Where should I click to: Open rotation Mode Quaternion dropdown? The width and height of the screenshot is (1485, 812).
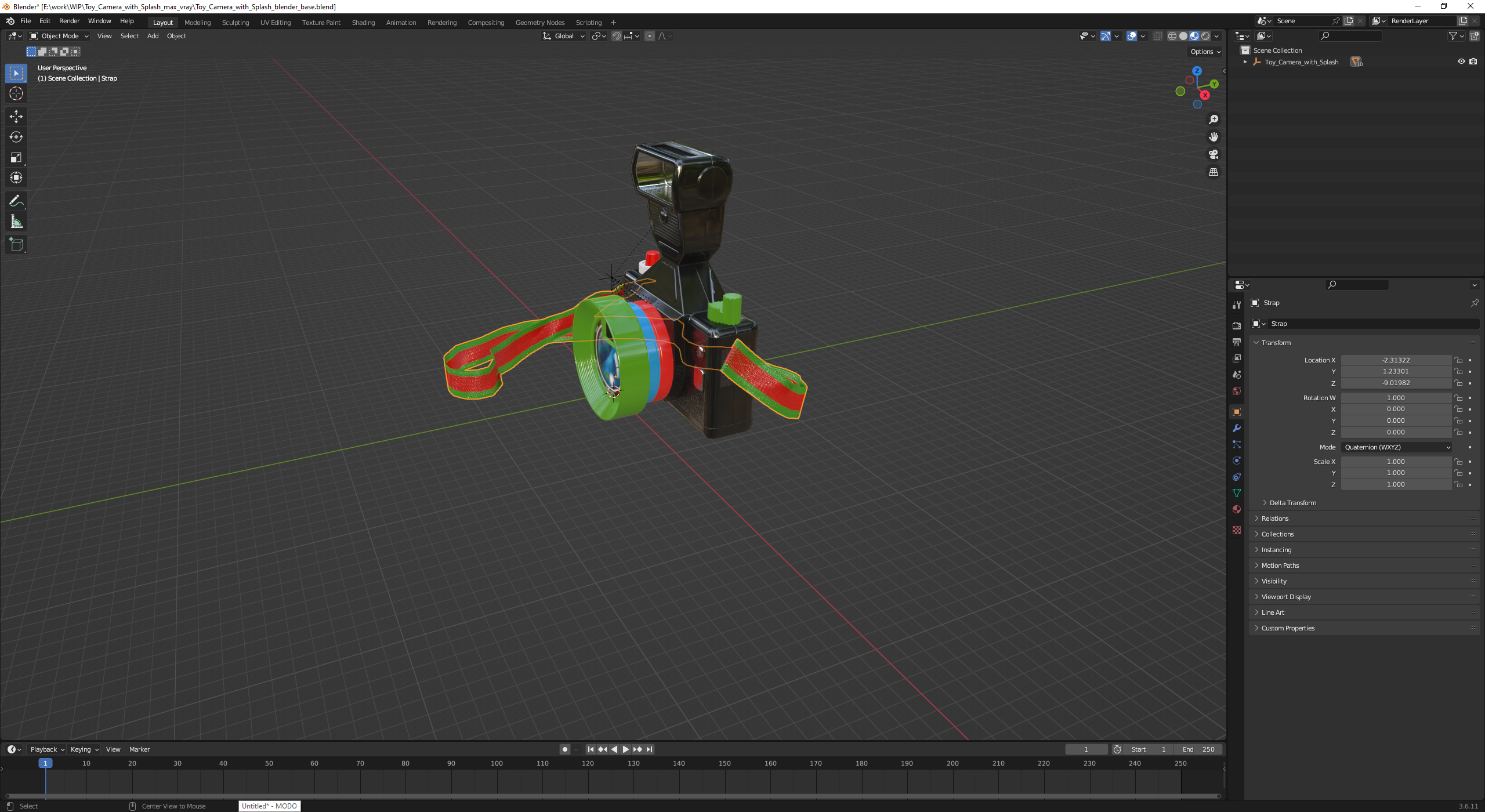tap(1396, 447)
